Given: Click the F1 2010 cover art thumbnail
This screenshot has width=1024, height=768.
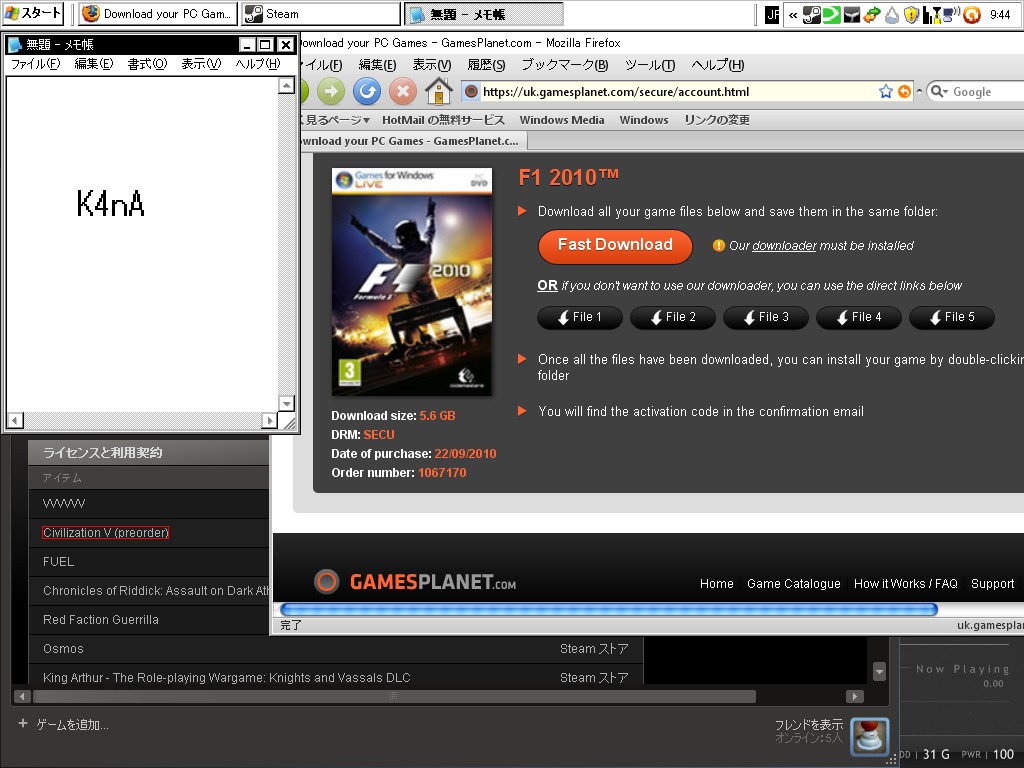Looking at the screenshot, I should click(x=411, y=281).
